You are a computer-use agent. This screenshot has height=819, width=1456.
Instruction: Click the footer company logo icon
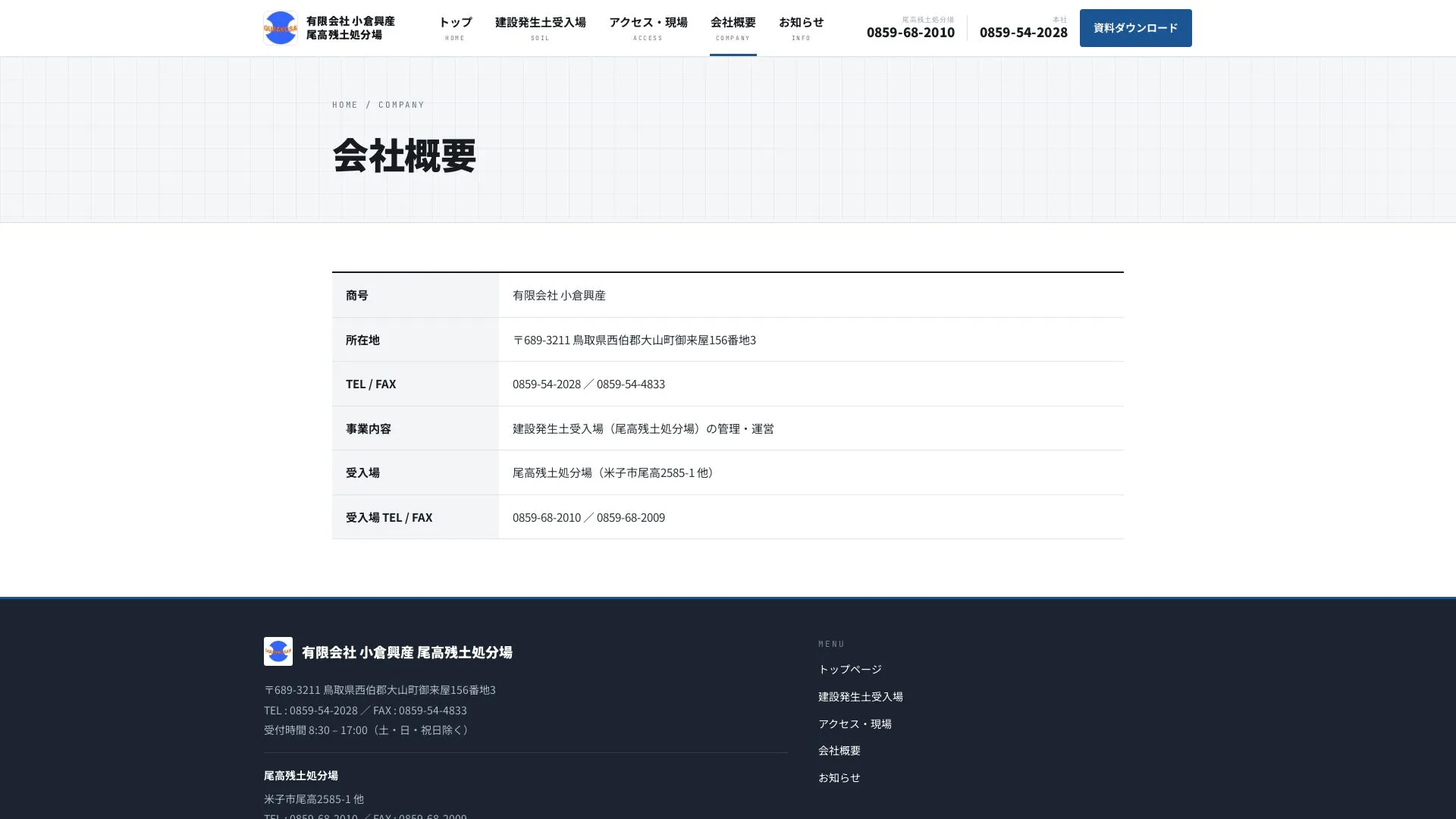tap(278, 651)
